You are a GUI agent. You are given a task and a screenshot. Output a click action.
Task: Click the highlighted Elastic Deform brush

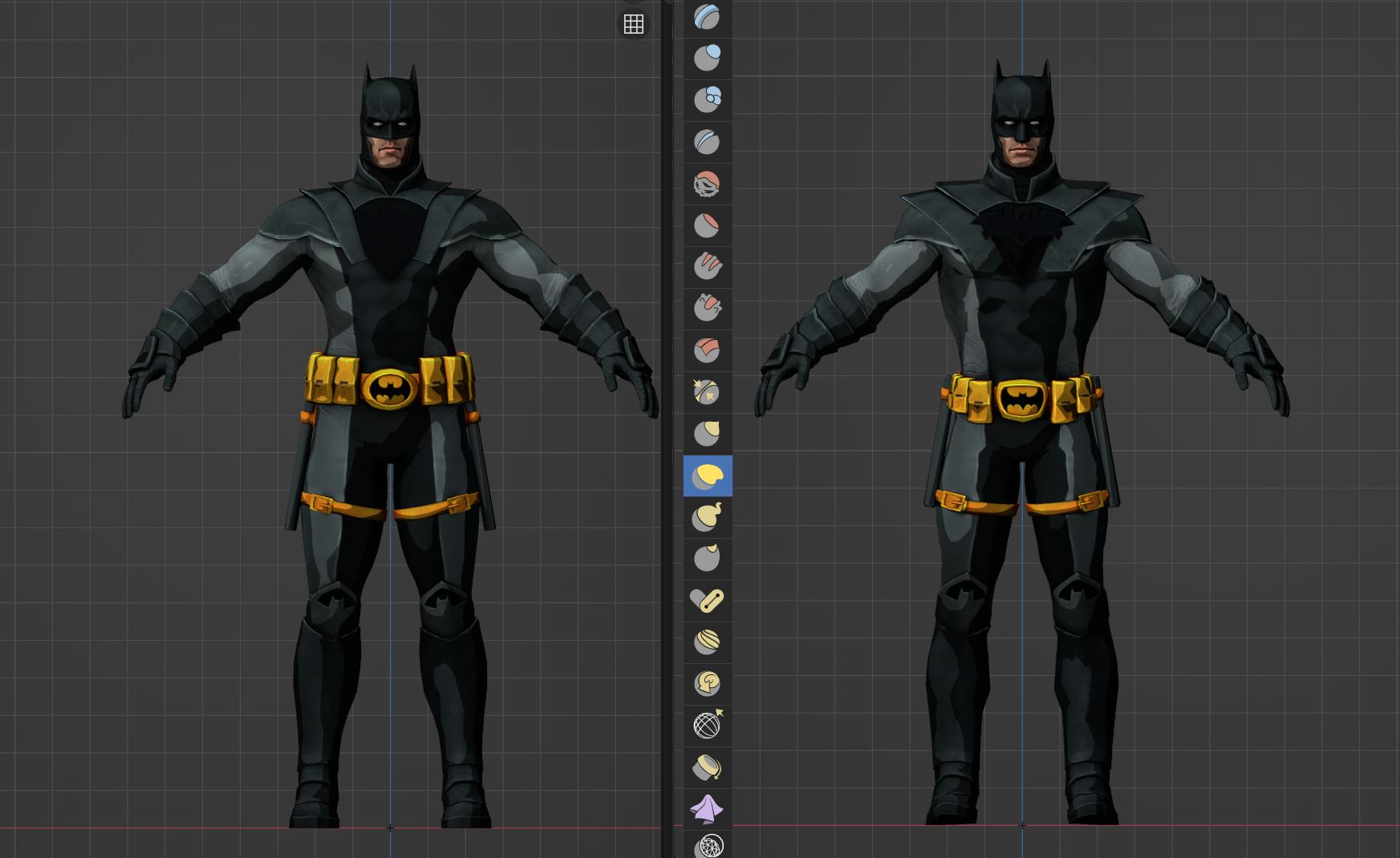(707, 476)
